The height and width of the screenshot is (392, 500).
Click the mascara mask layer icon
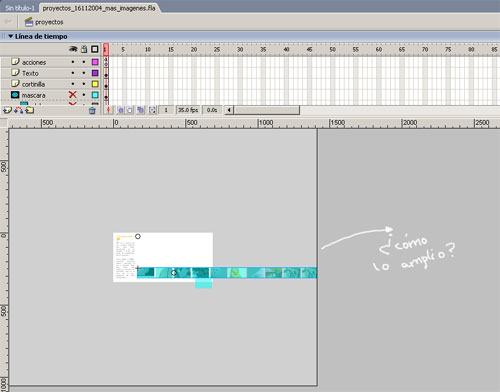pos(15,95)
